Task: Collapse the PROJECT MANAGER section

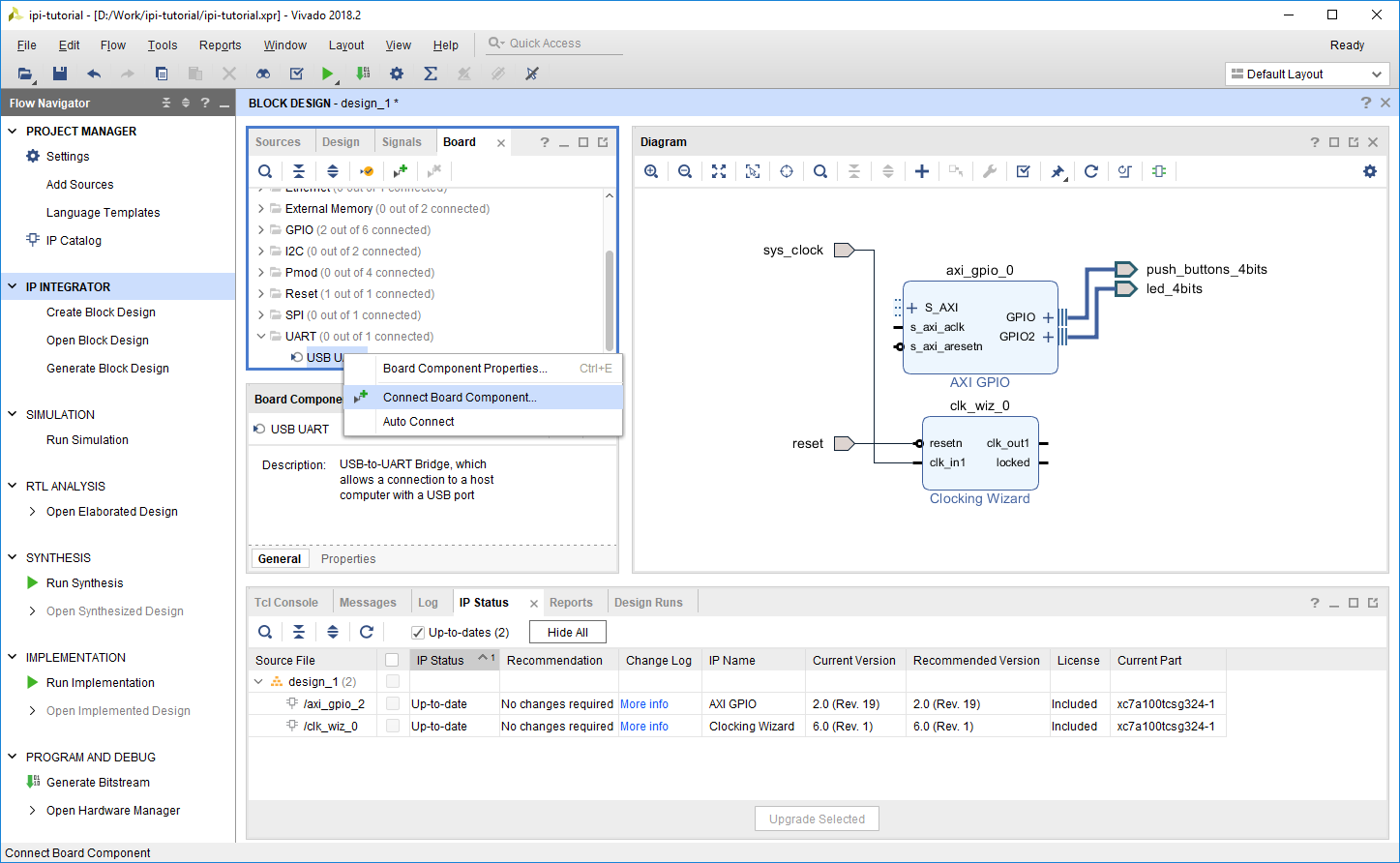Action: (x=13, y=132)
